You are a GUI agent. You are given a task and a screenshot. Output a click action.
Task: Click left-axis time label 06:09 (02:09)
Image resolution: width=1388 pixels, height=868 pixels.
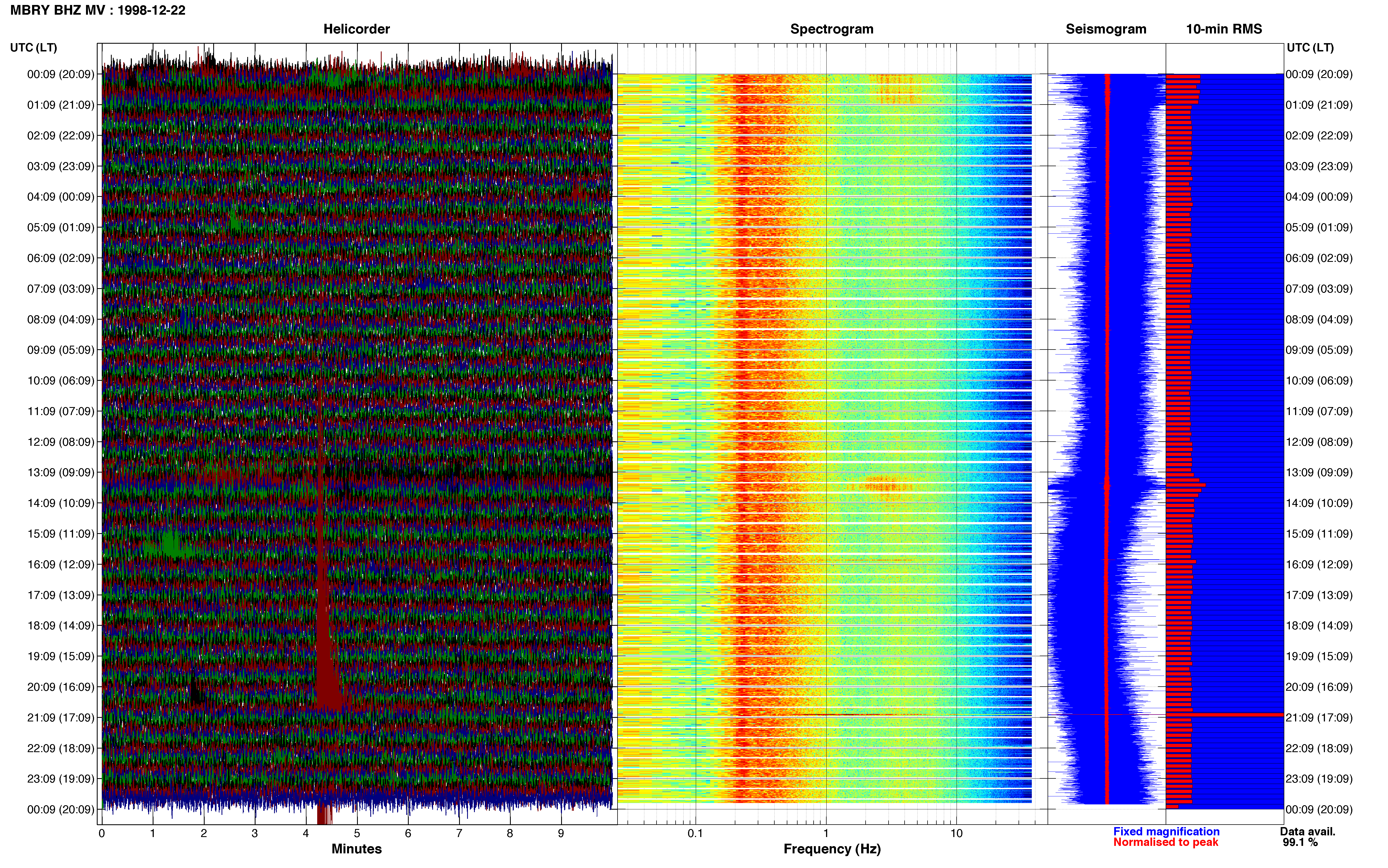pos(61,258)
